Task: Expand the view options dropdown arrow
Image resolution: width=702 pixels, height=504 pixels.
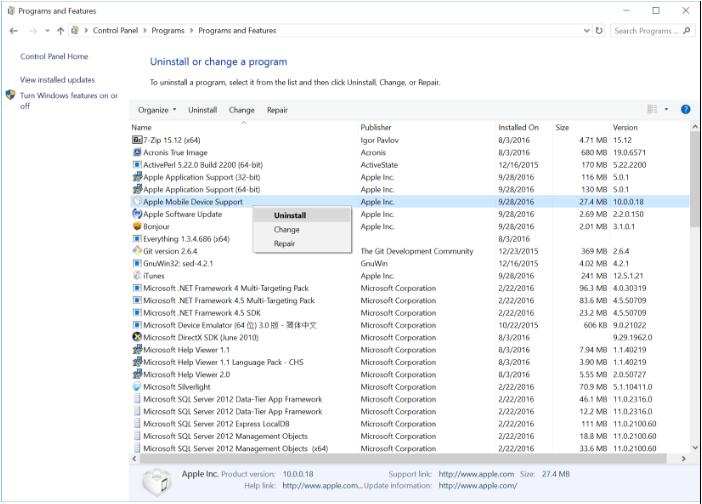Action: (666, 109)
